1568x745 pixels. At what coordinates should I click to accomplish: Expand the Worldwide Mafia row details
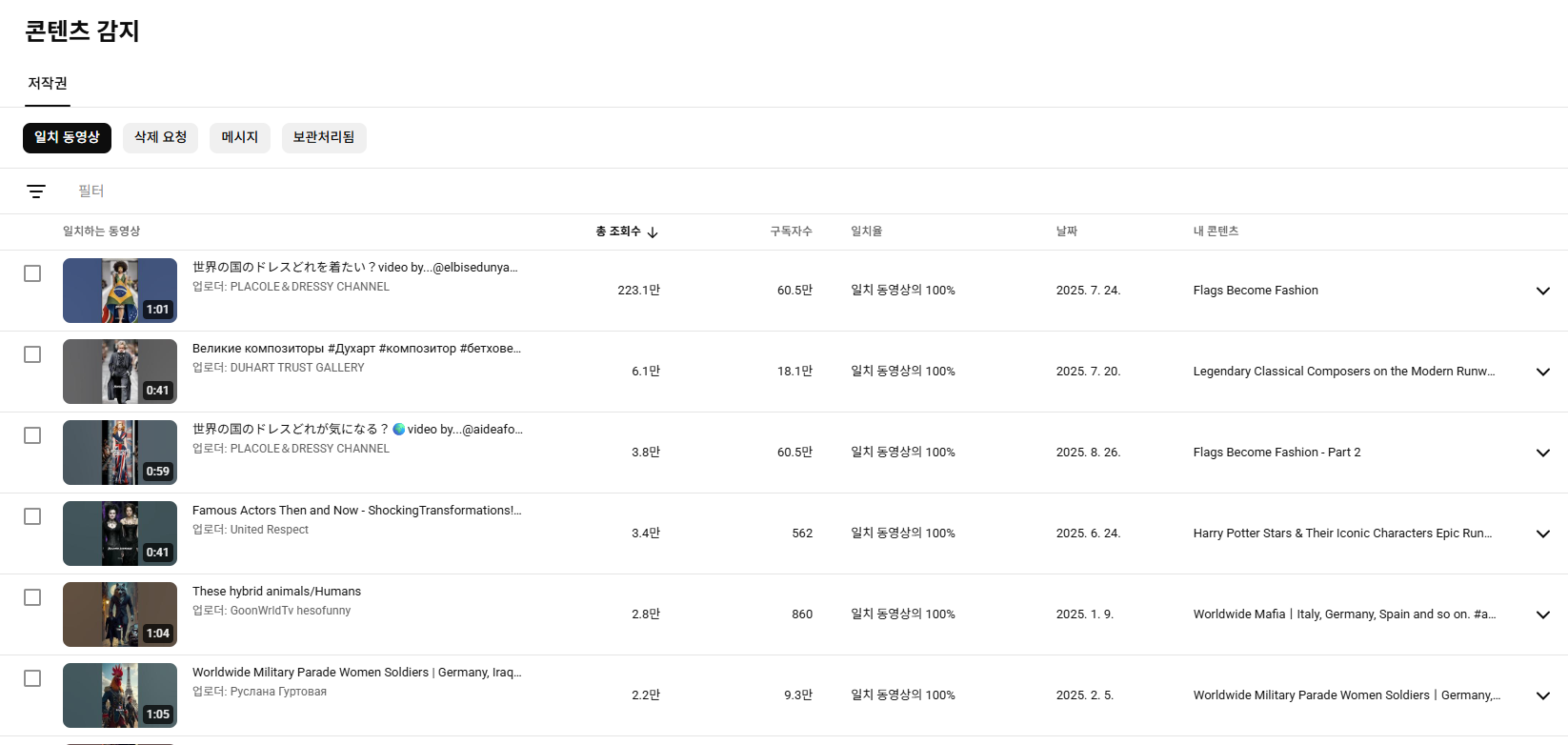point(1543,614)
